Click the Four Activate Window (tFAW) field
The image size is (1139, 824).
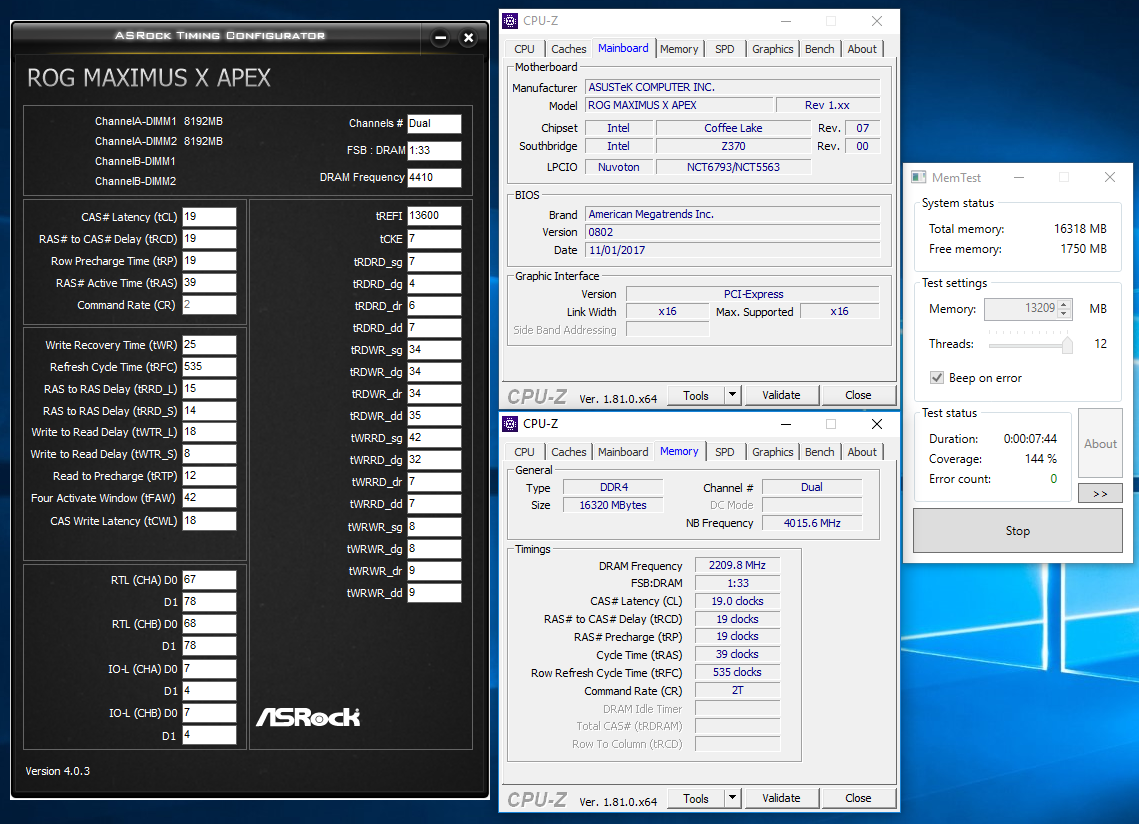click(x=209, y=498)
